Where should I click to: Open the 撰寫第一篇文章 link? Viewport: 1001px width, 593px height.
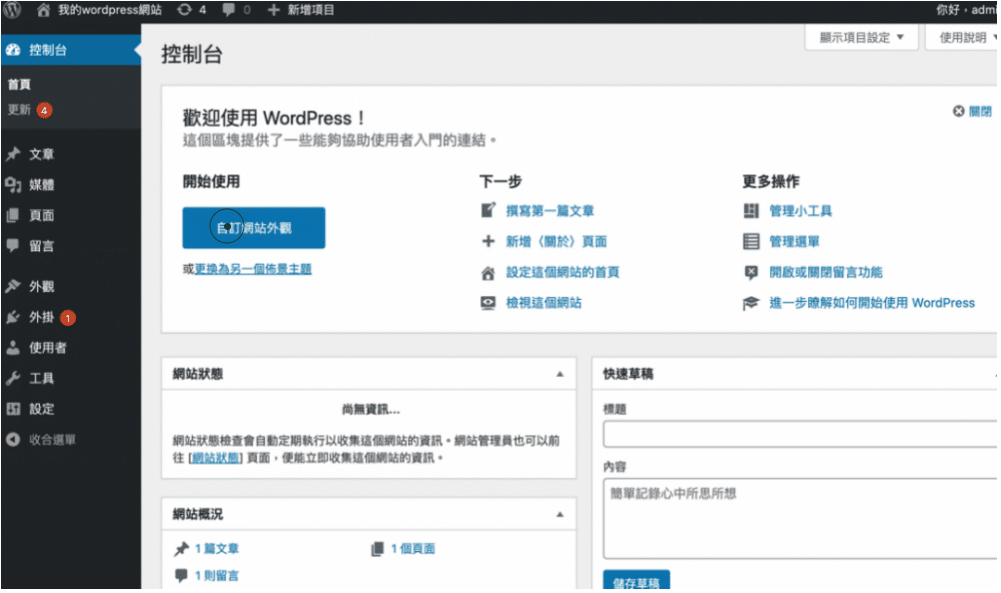pyautogui.click(x=550, y=211)
